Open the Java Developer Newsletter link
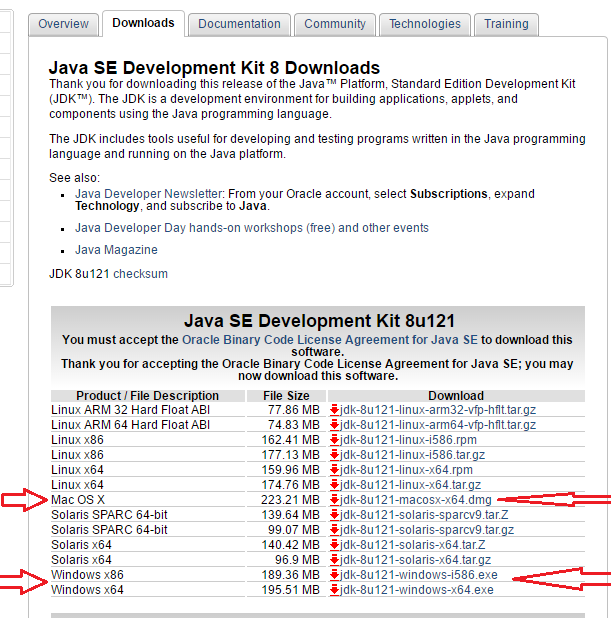The height and width of the screenshot is (618, 611). tap(149, 194)
